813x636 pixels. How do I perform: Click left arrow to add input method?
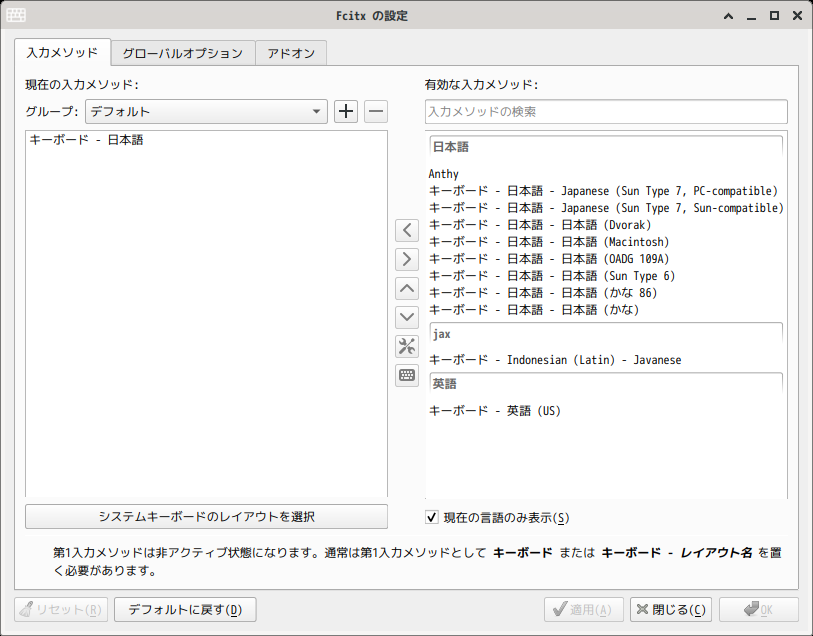pos(407,230)
